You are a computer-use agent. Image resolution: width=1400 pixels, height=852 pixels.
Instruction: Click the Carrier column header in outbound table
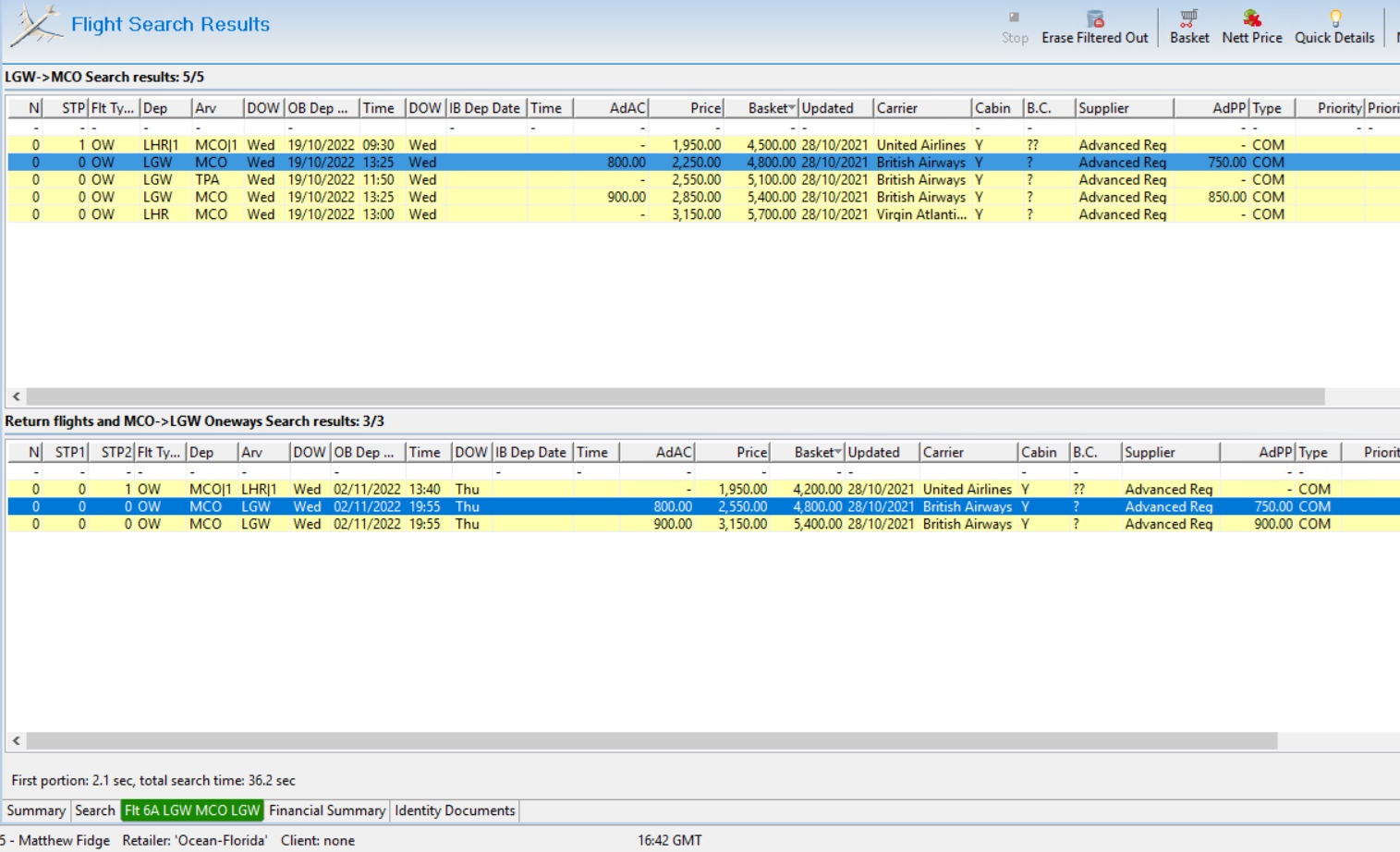pos(920,108)
